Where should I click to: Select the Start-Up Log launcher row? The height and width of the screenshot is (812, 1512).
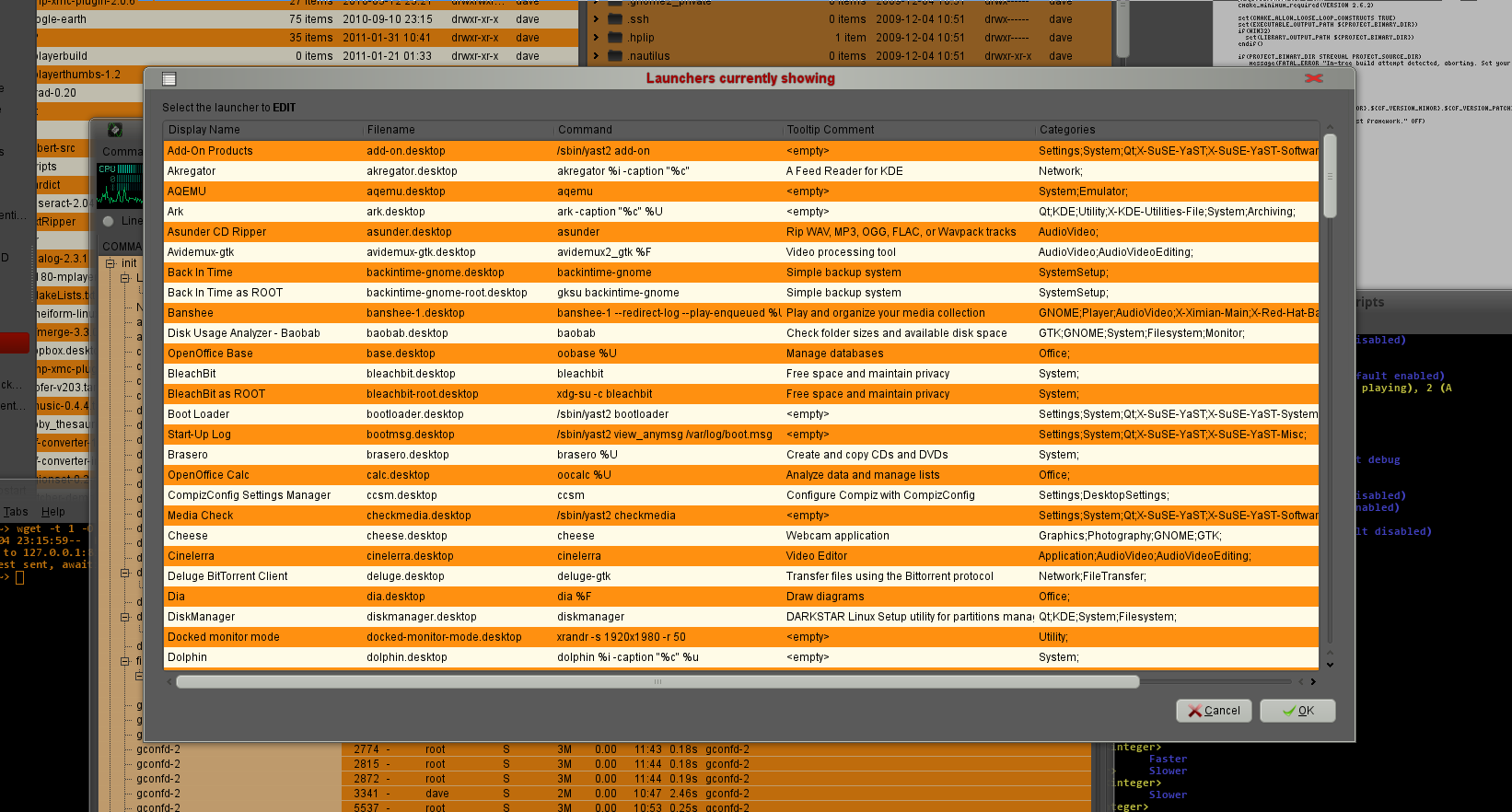coord(741,435)
